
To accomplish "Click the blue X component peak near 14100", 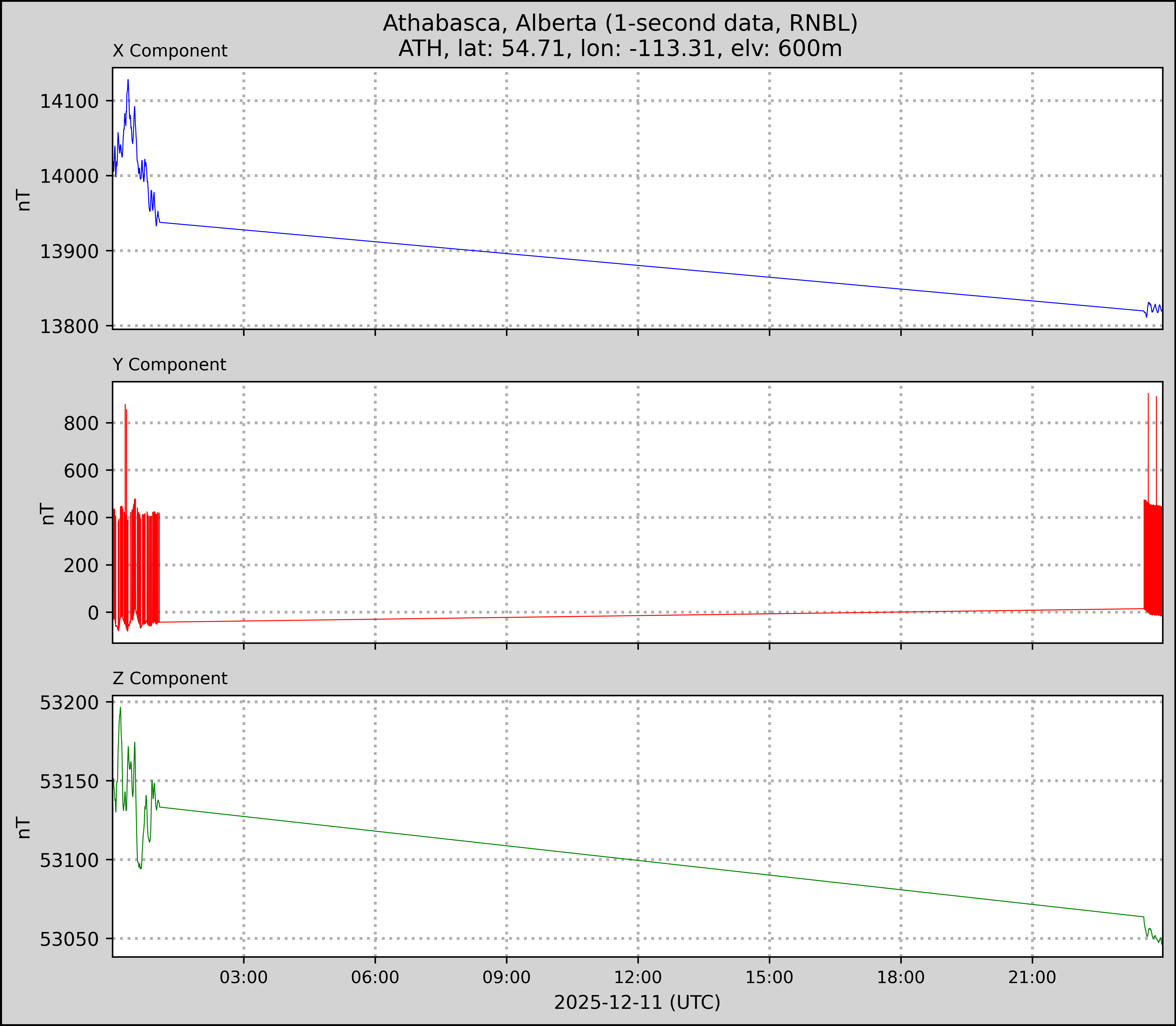I will 128,81.
